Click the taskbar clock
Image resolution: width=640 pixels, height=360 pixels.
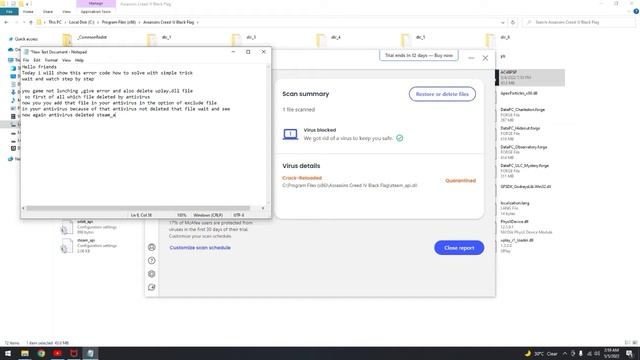[x=611, y=353]
